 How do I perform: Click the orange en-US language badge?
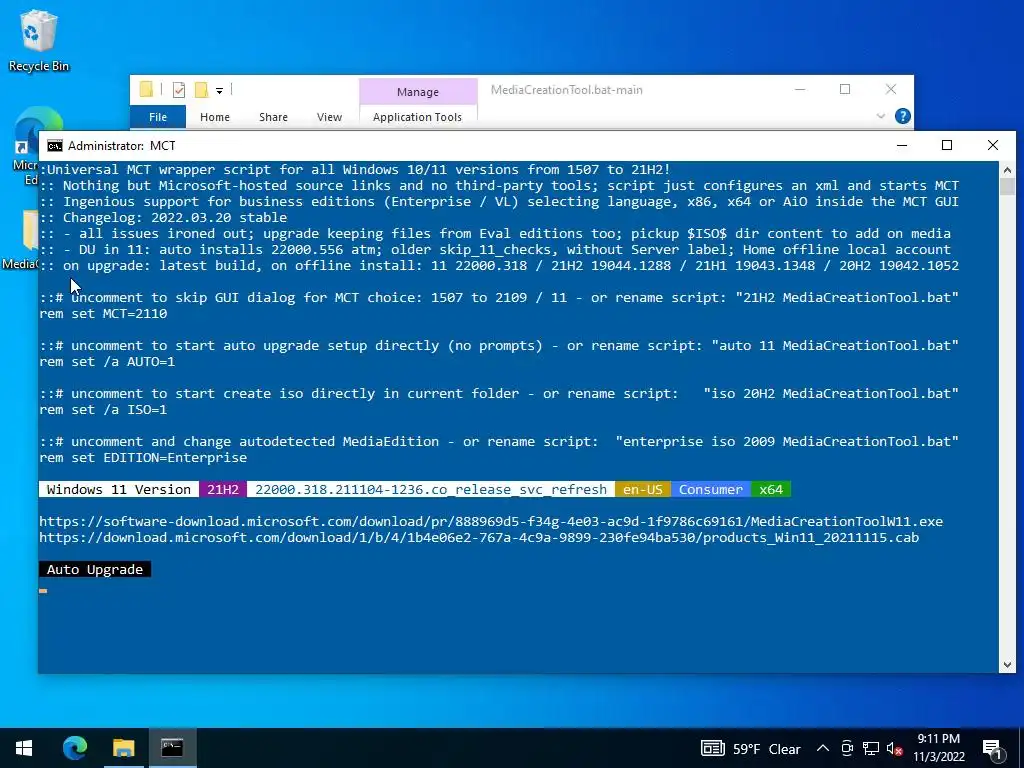(643, 489)
